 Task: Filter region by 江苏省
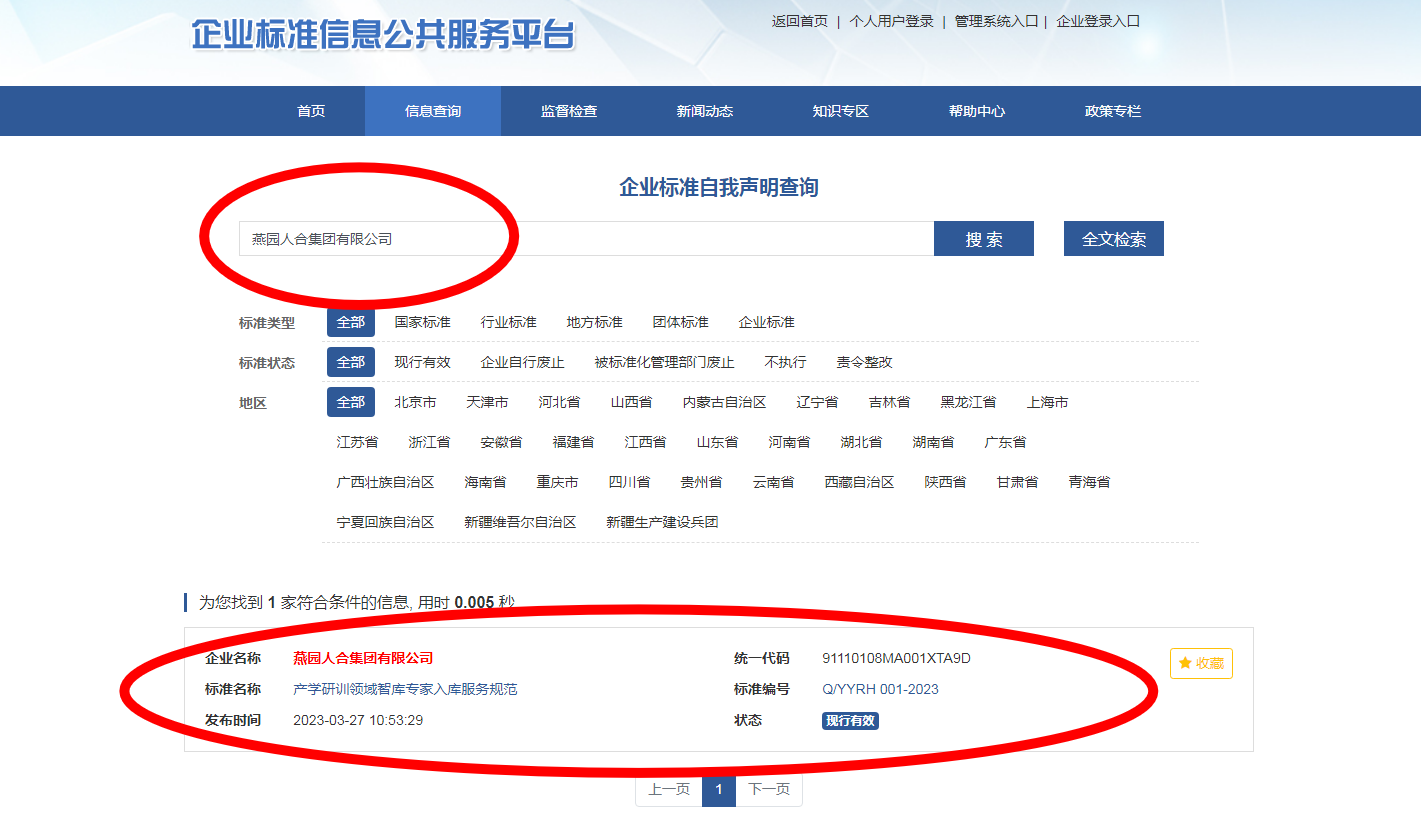pos(358,442)
